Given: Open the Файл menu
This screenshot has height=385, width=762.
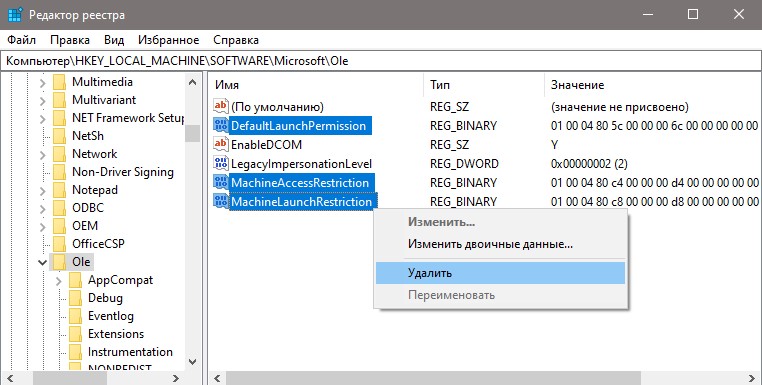Looking at the screenshot, I should pyautogui.click(x=21, y=40).
